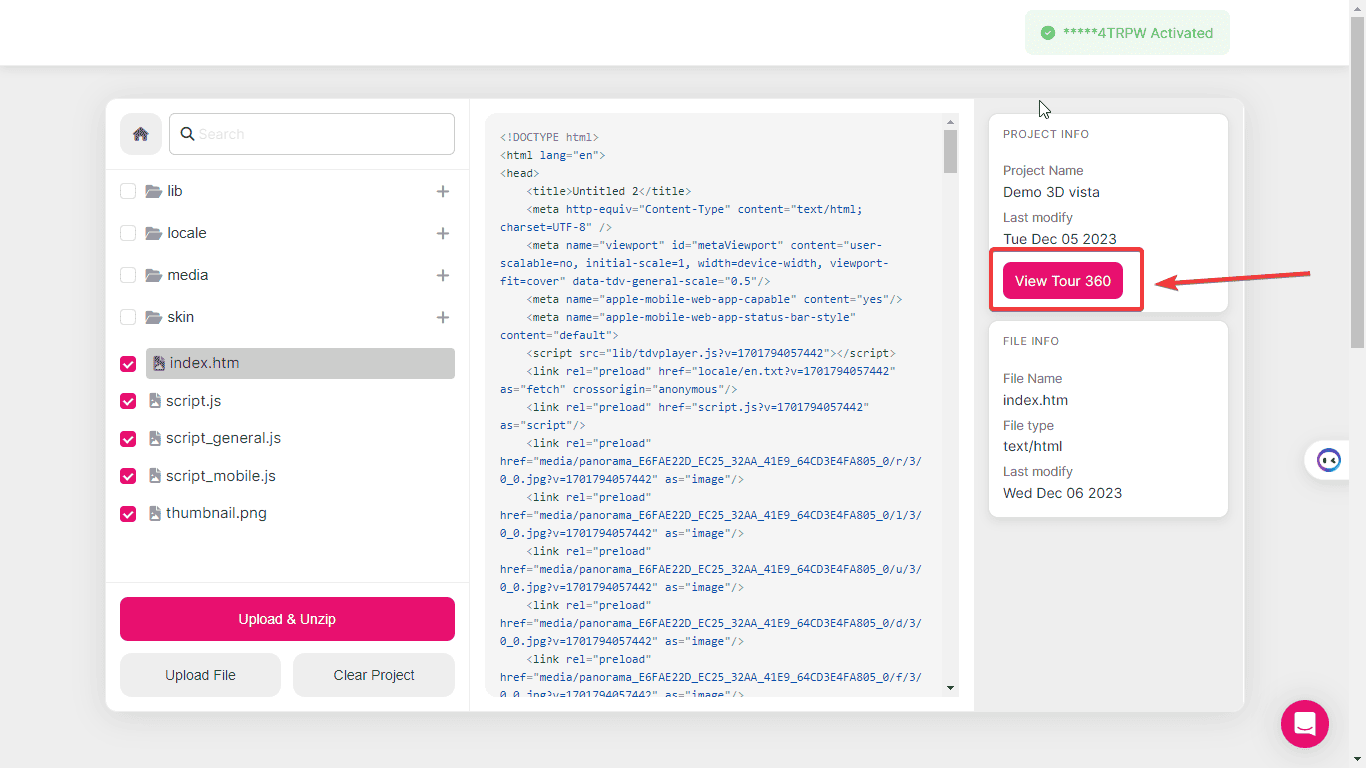
Task: Click the script_mobile.js file icon
Action: (155, 476)
